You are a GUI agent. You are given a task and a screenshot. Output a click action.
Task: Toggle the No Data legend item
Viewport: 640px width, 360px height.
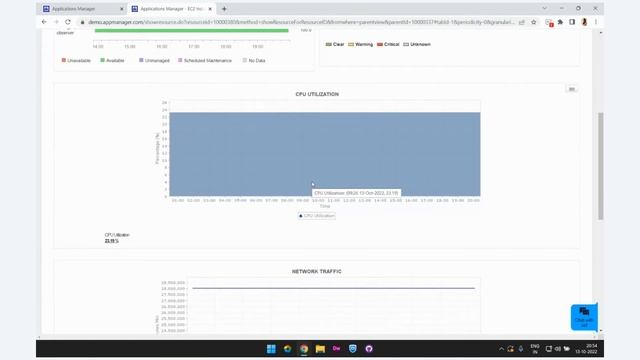pos(254,60)
